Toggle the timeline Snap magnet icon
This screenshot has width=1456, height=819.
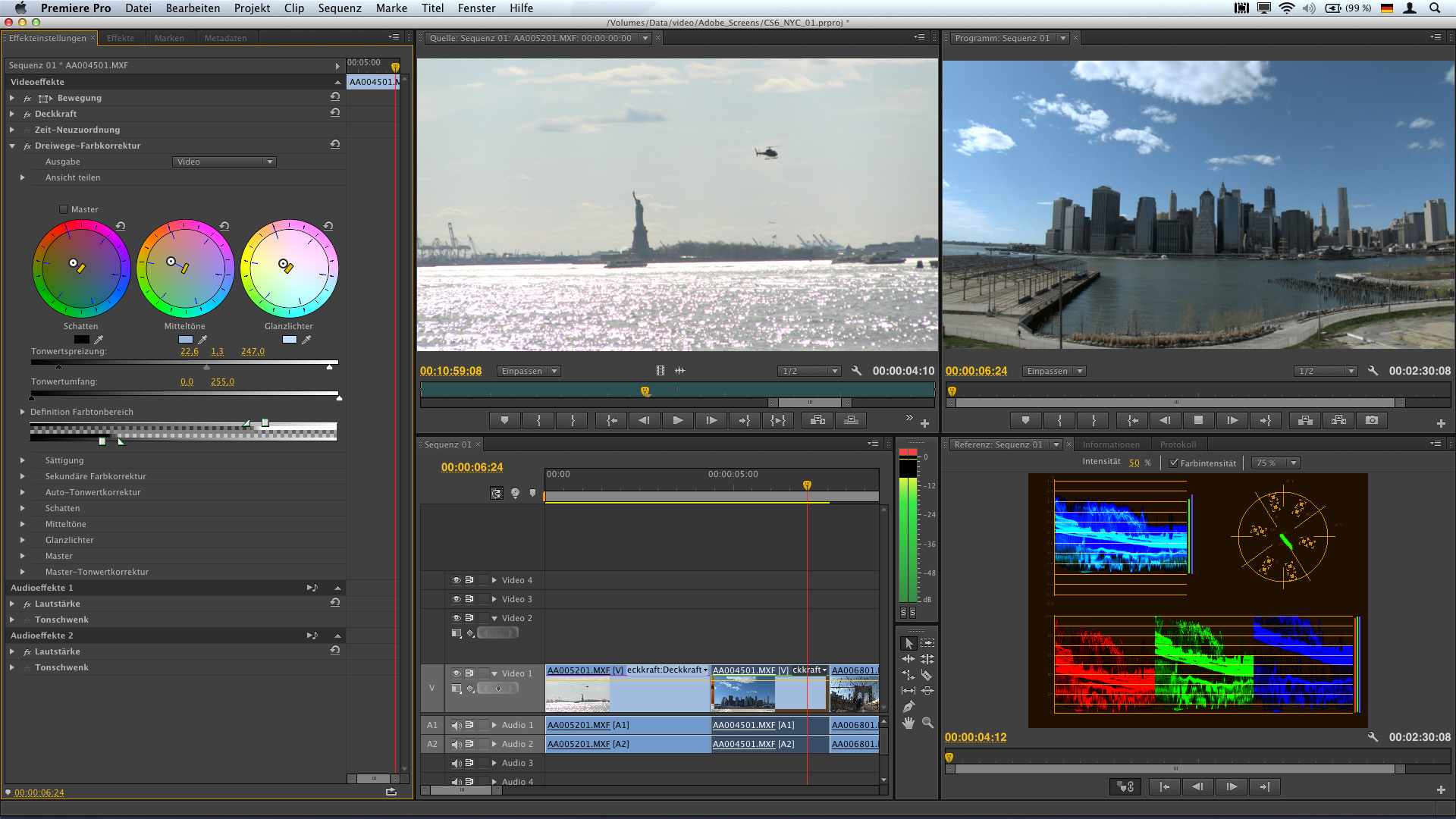point(497,494)
